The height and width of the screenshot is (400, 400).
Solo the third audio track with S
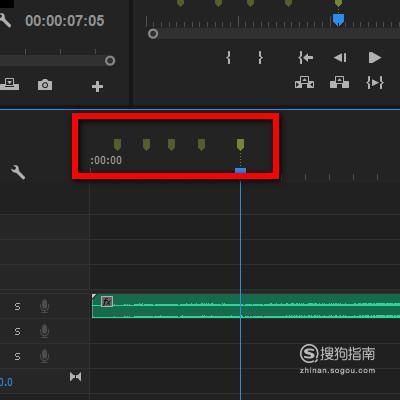(x=17, y=356)
